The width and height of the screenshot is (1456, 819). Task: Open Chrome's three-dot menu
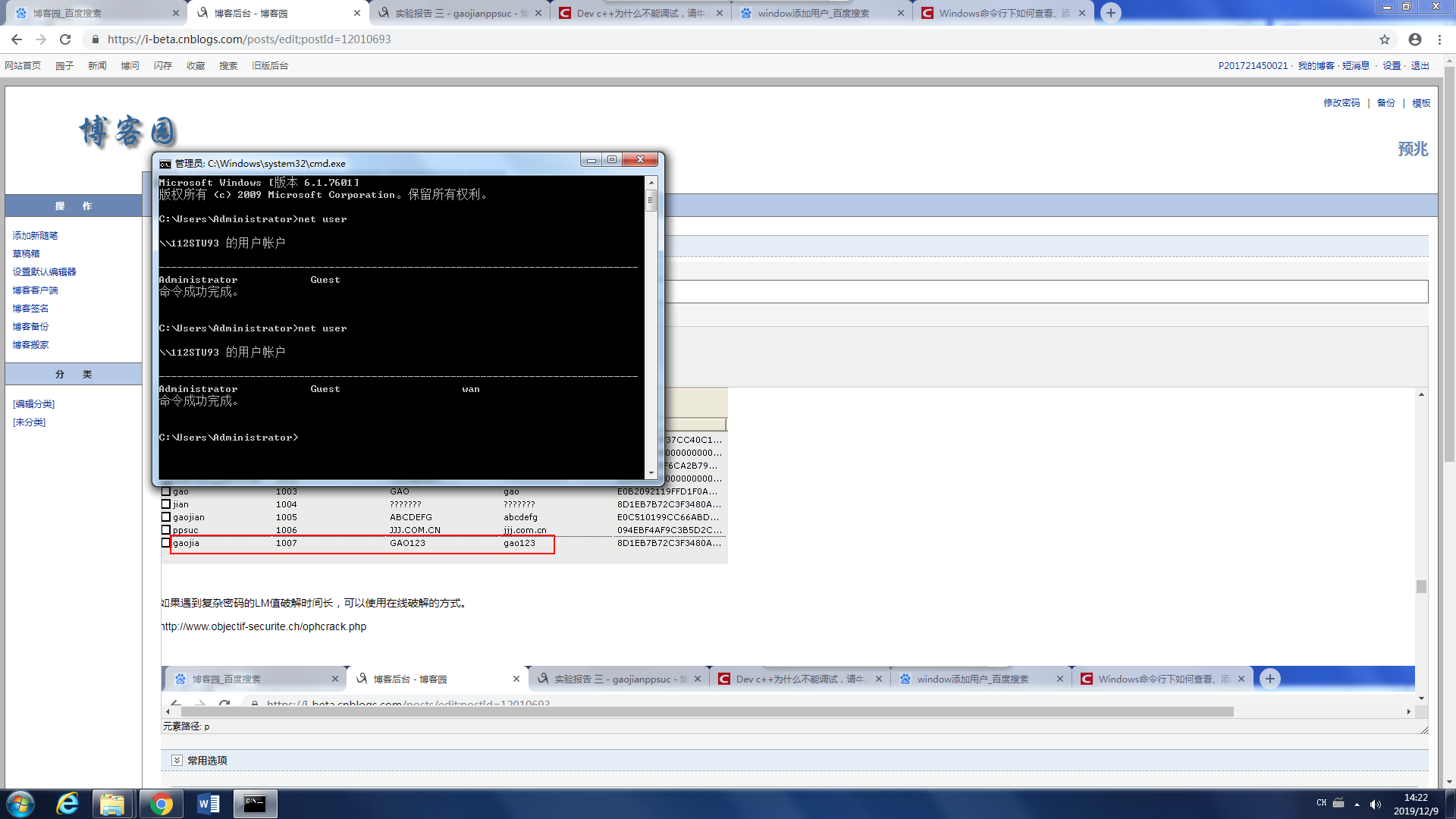click(x=1440, y=39)
